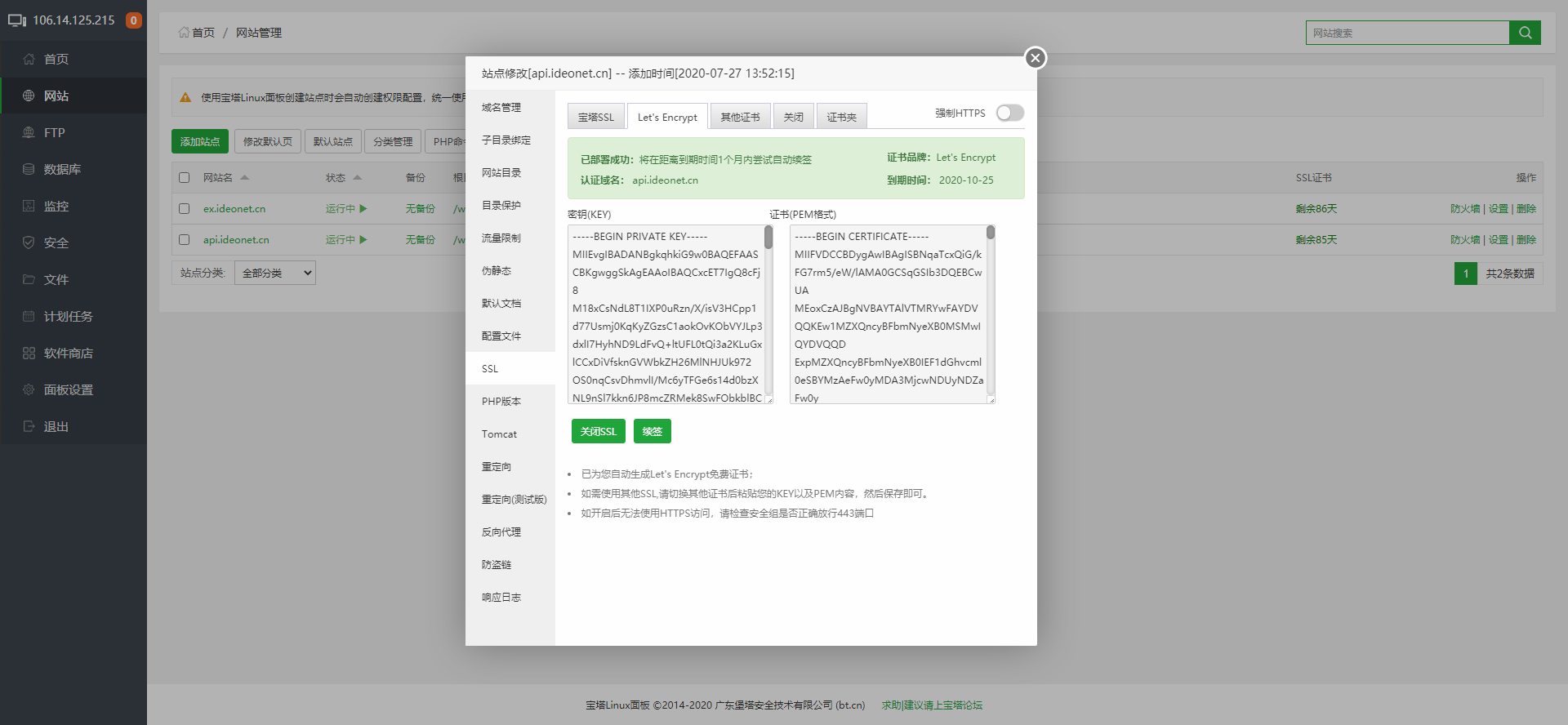This screenshot has width=1568, height=725.
Task: Open 伪静态 in dialog menu
Action: pos(510,270)
